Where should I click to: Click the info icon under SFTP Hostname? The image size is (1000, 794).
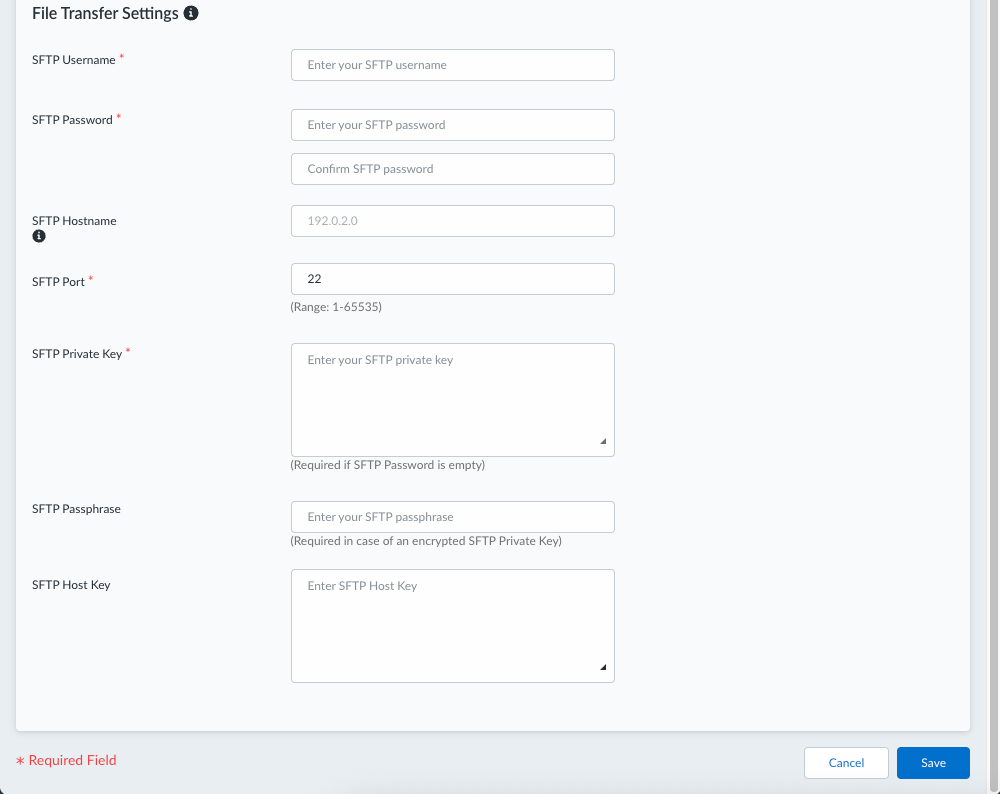click(39, 237)
